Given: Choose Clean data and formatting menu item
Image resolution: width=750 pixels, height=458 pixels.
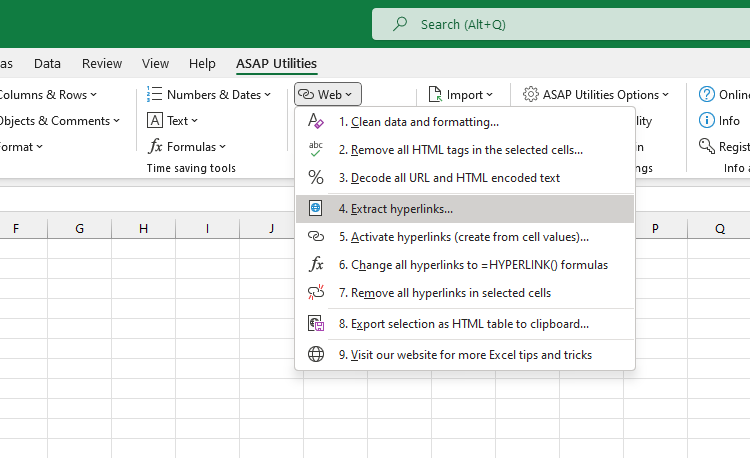Looking at the screenshot, I should coord(465,121).
